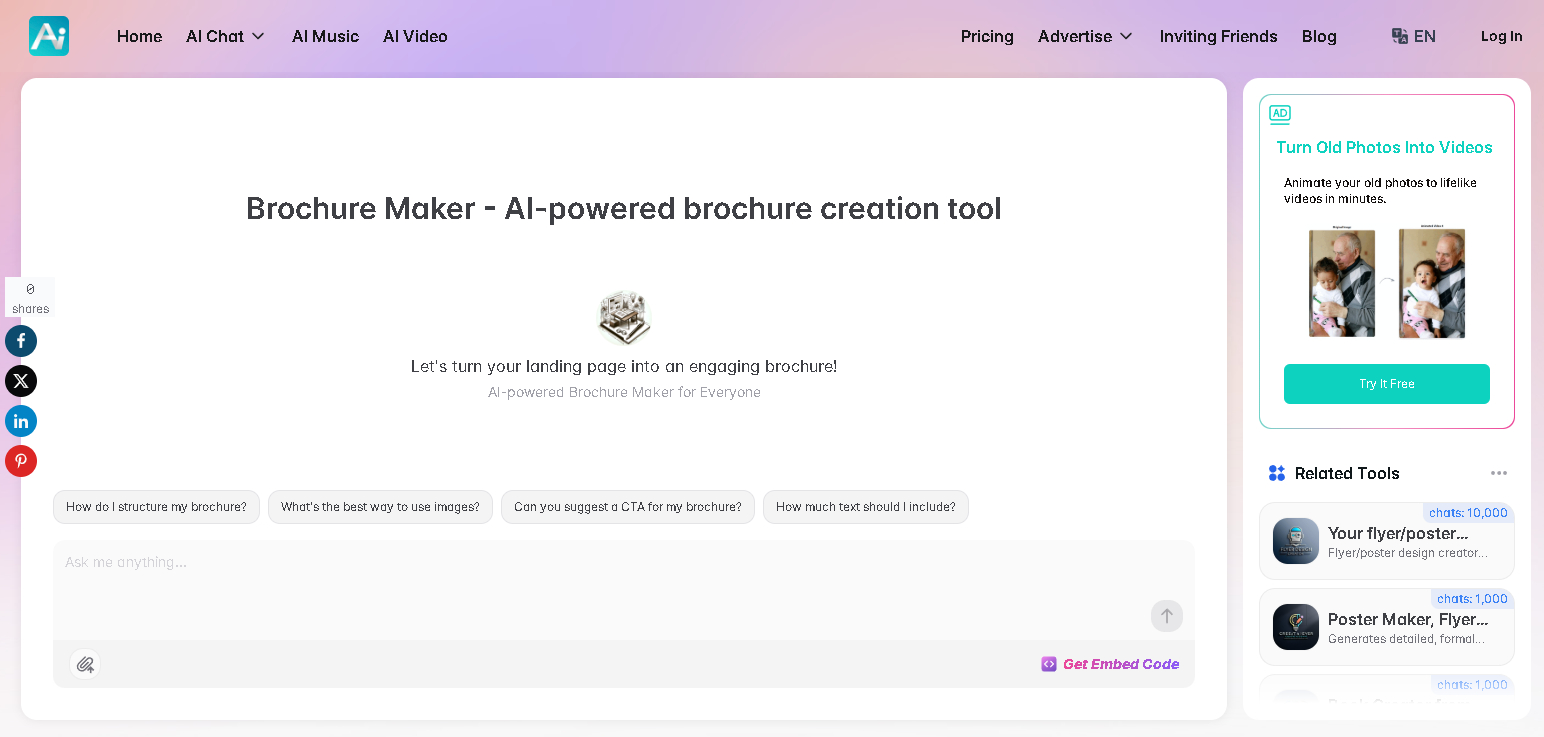Click the send arrow in the chat box
The width and height of the screenshot is (1544, 737).
pyautogui.click(x=1166, y=616)
